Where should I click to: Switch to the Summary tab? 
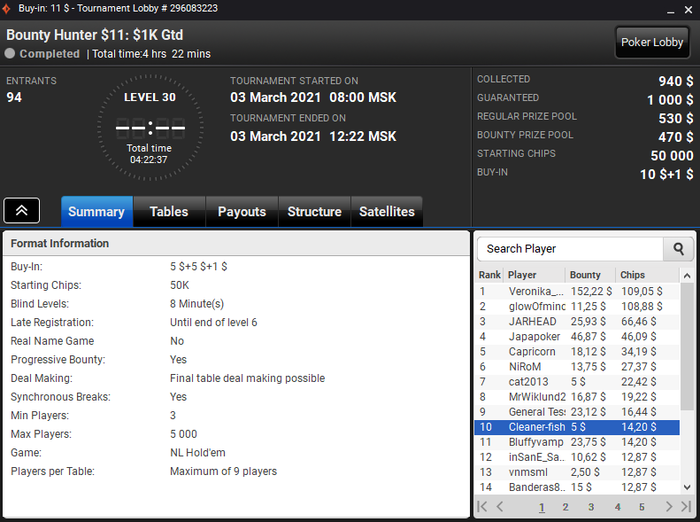[x=96, y=212]
